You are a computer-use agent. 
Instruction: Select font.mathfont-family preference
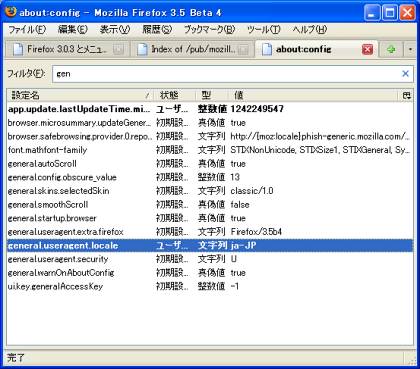coord(210,150)
